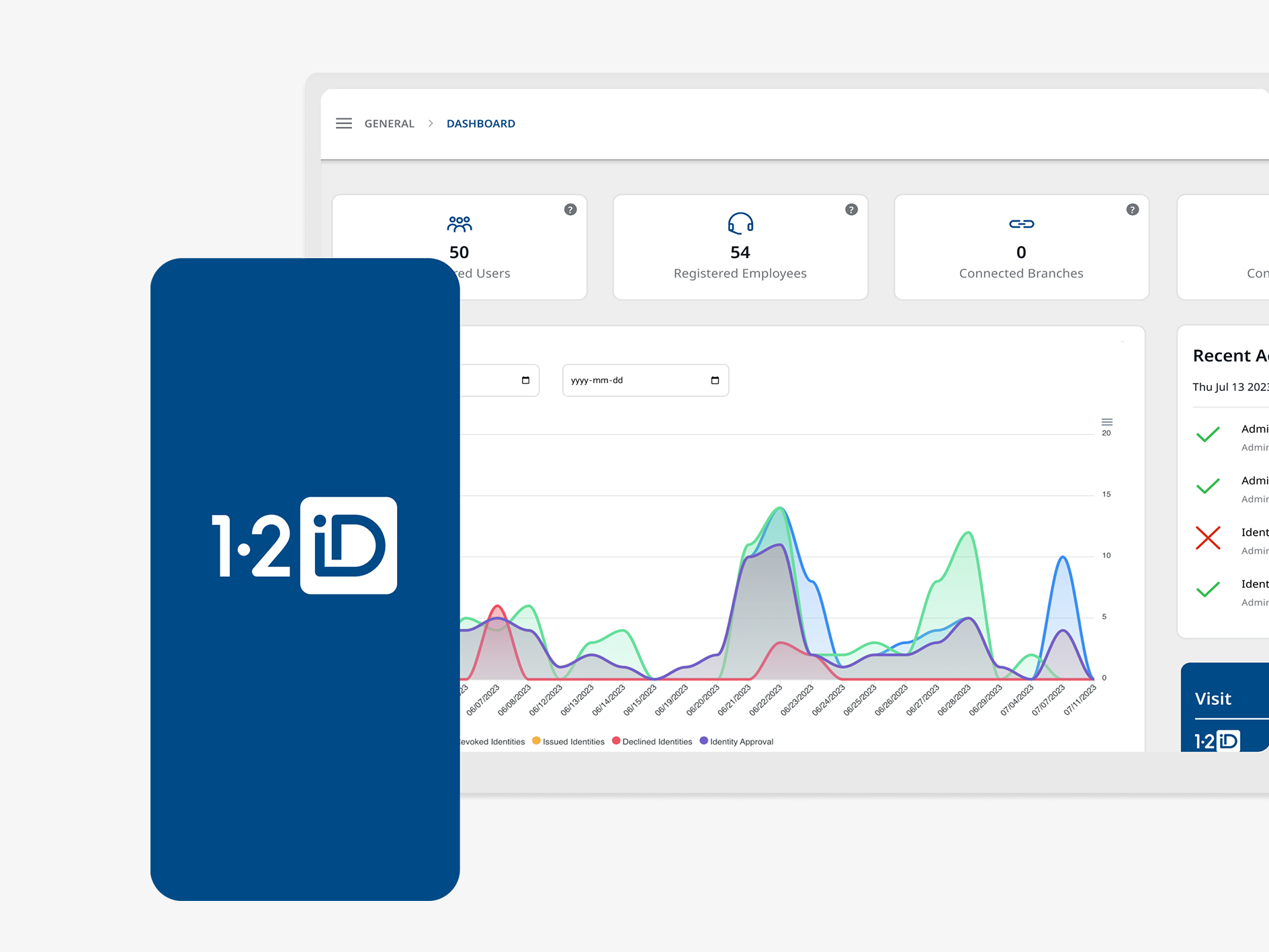Click the red X failed activity icon
The image size is (1269, 952).
point(1208,537)
